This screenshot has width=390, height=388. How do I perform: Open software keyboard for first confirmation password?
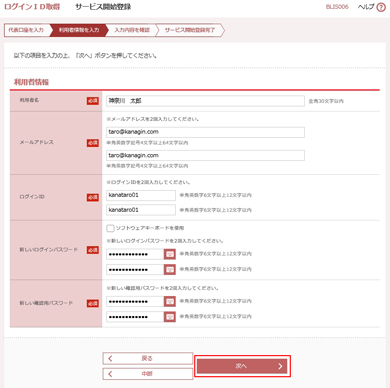point(170,301)
